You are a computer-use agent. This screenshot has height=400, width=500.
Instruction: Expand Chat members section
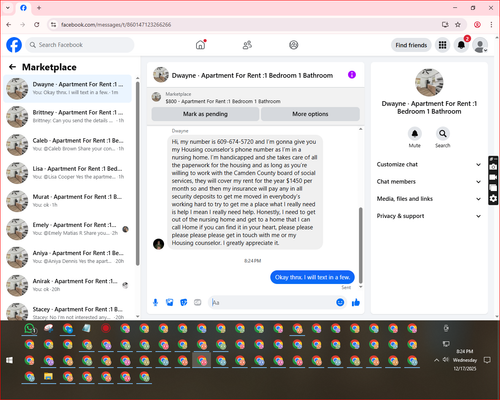point(429,182)
